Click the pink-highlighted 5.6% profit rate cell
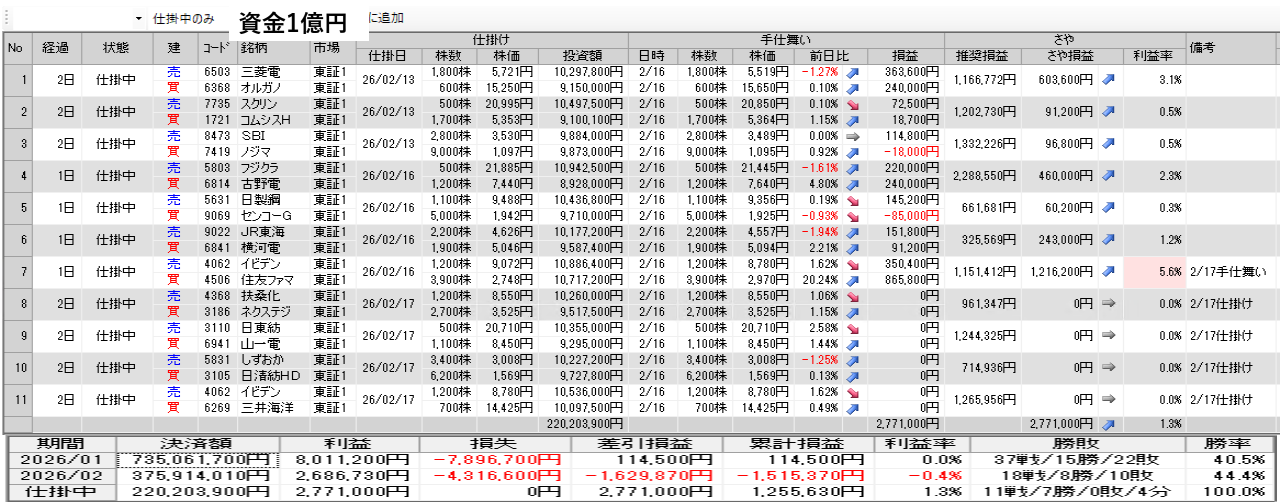 [x=1154, y=273]
